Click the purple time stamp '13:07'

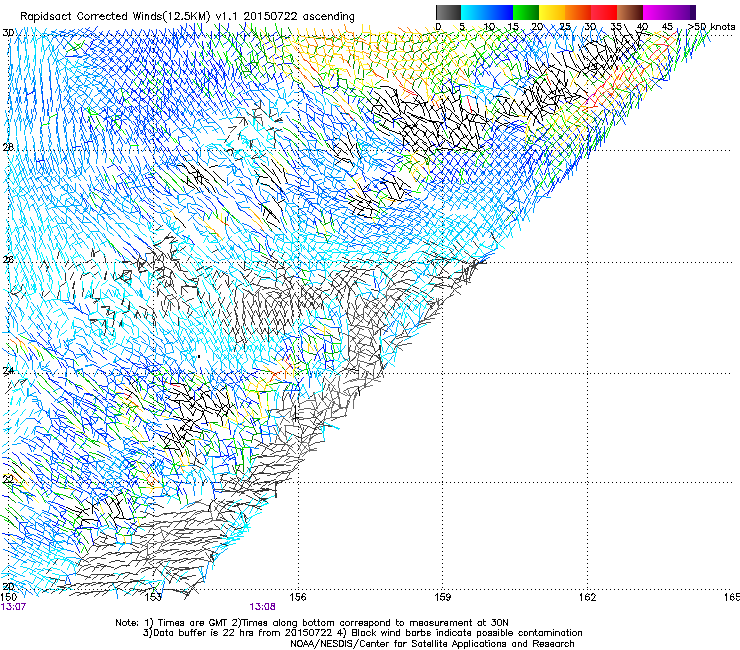coord(13,607)
